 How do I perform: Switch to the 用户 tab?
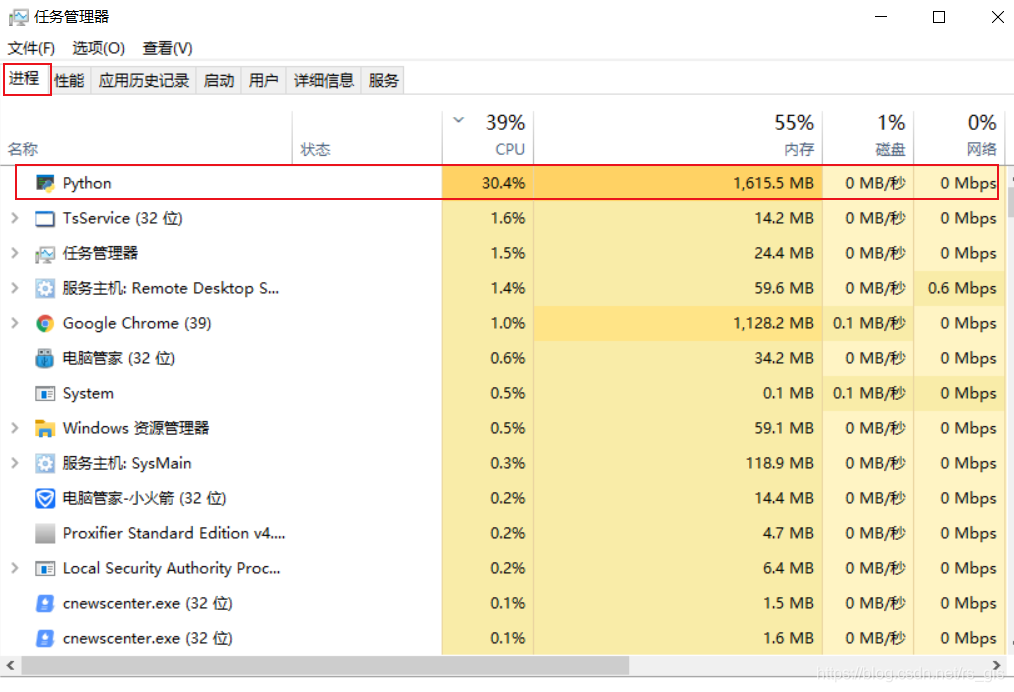click(264, 81)
